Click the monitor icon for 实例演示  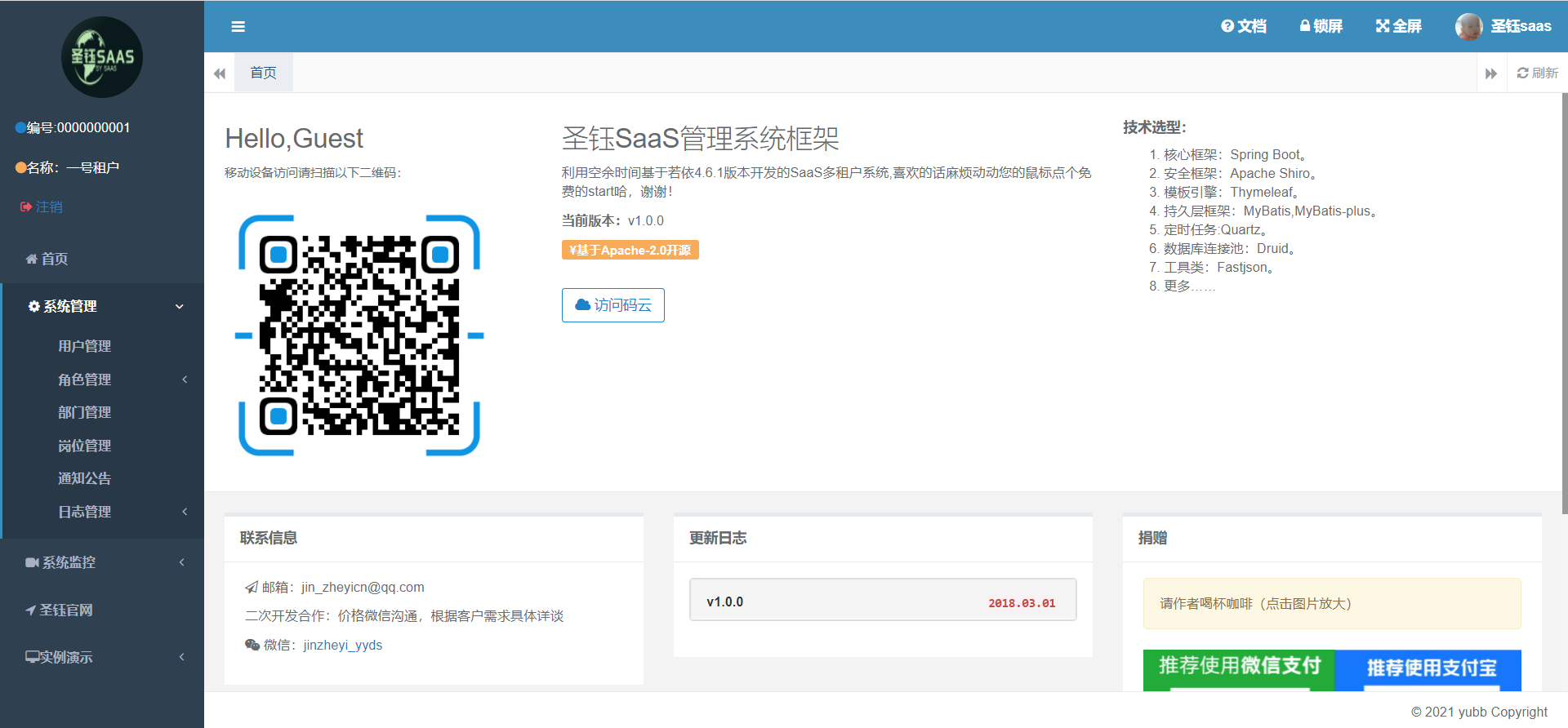click(x=33, y=657)
